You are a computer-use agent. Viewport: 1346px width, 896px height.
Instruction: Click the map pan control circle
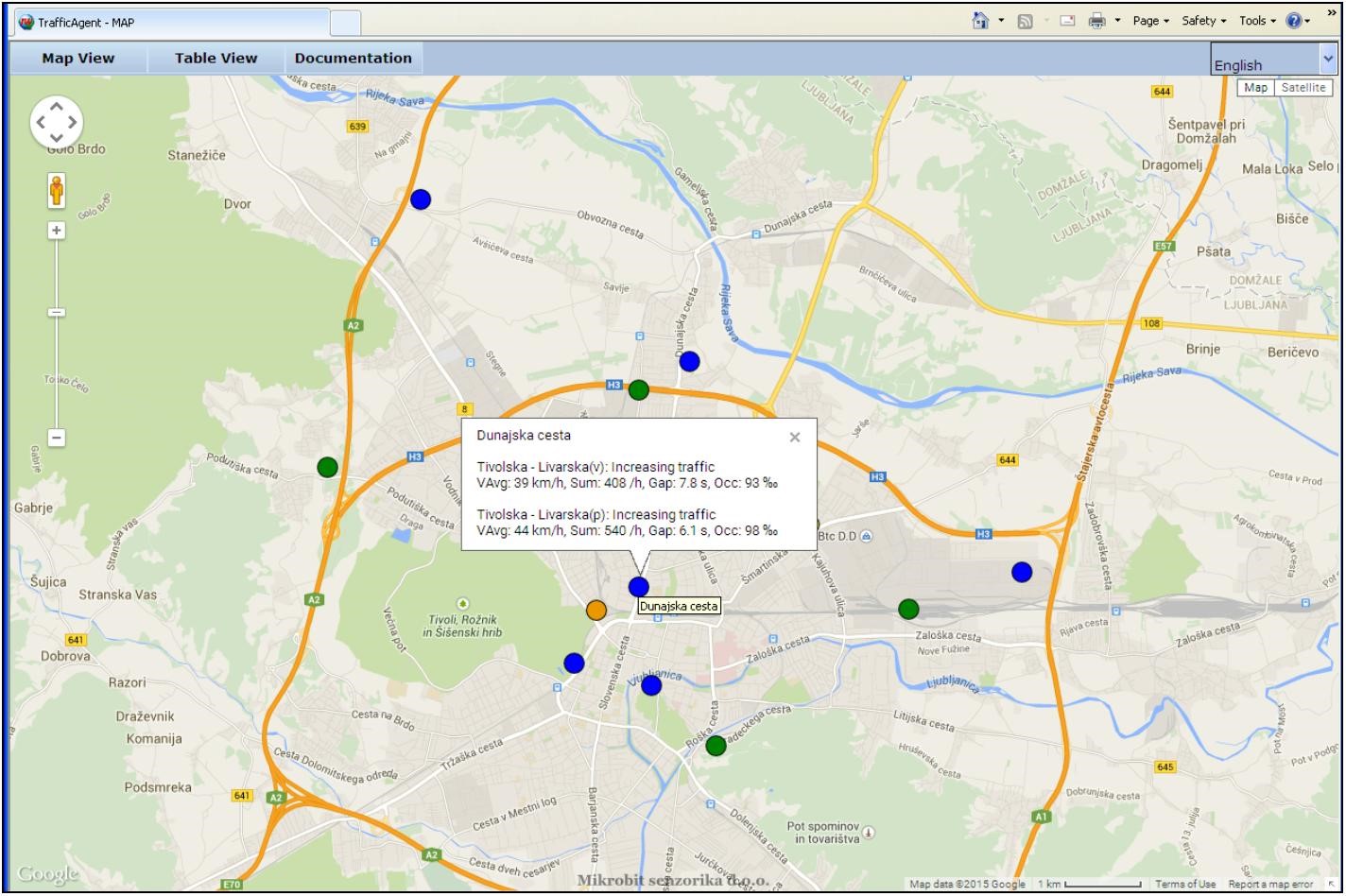click(57, 122)
